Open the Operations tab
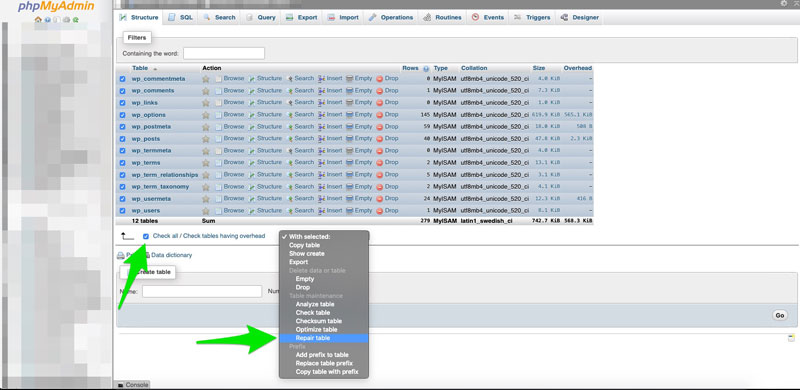The height and width of the screenshot is (390, 800). coord(391,17)
